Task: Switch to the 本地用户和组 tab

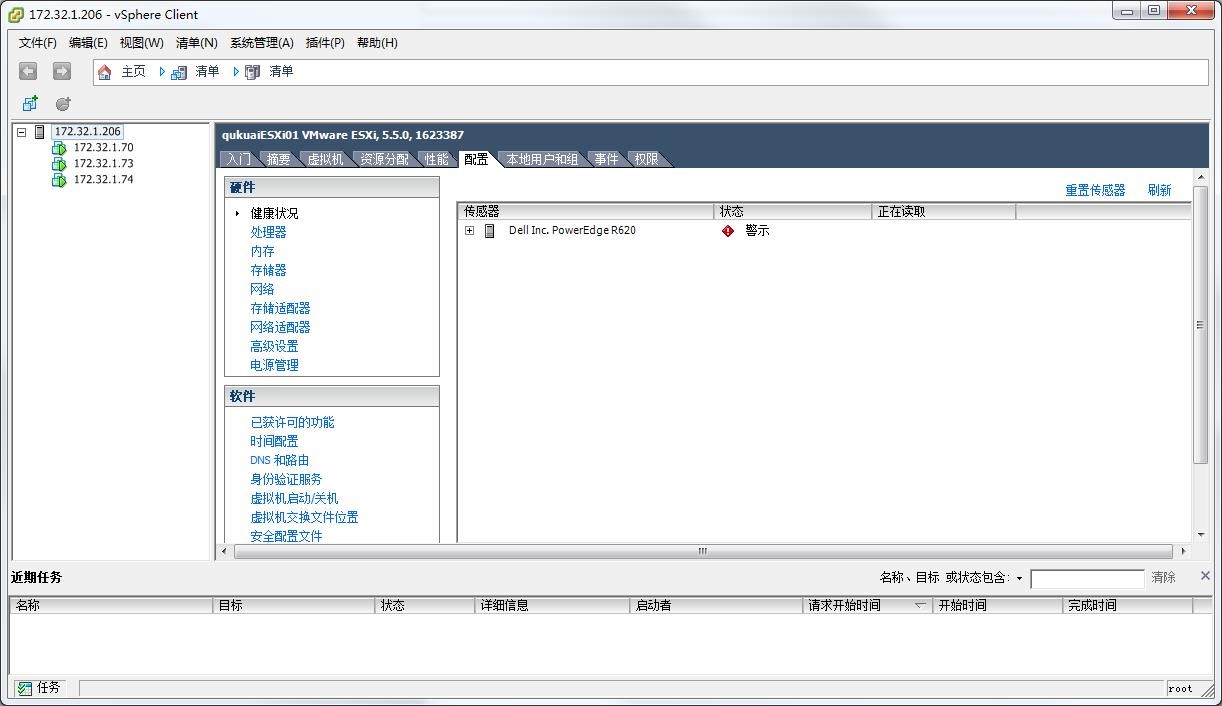Action: click(542, 159)
